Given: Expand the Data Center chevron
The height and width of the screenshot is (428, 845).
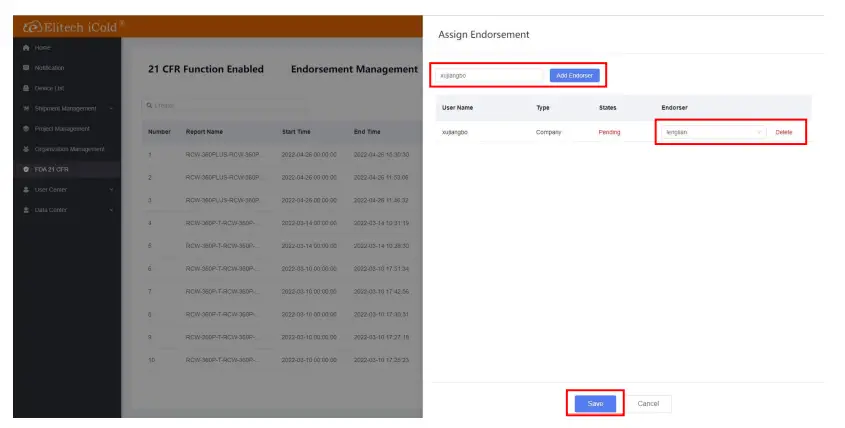Looking at the screenshot, I should pyautogui.click(x=111, y=210).
